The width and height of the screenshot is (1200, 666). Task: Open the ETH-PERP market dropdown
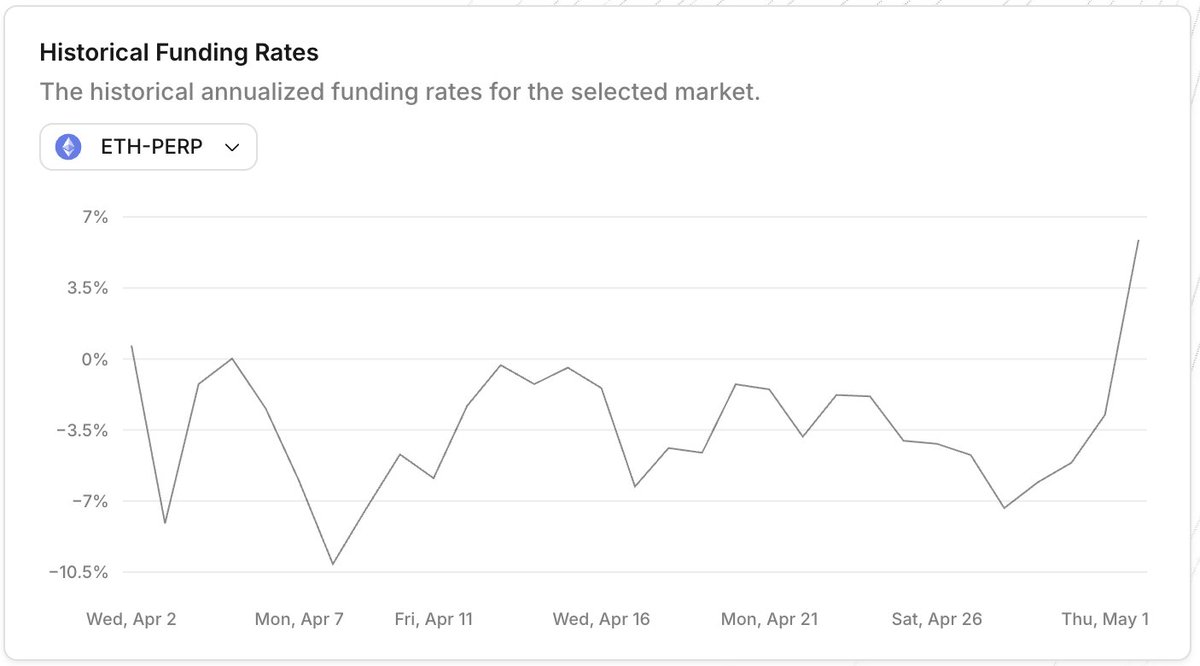click(x=148, y=147)
